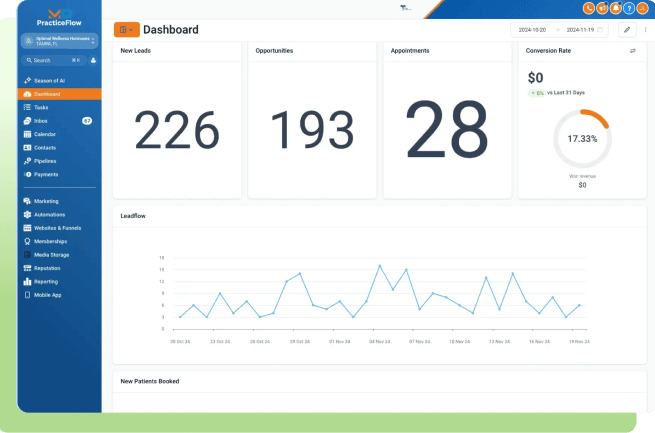Click the '04 Nov 24' axis label
655x433 pixels.
tap(379, 342)
